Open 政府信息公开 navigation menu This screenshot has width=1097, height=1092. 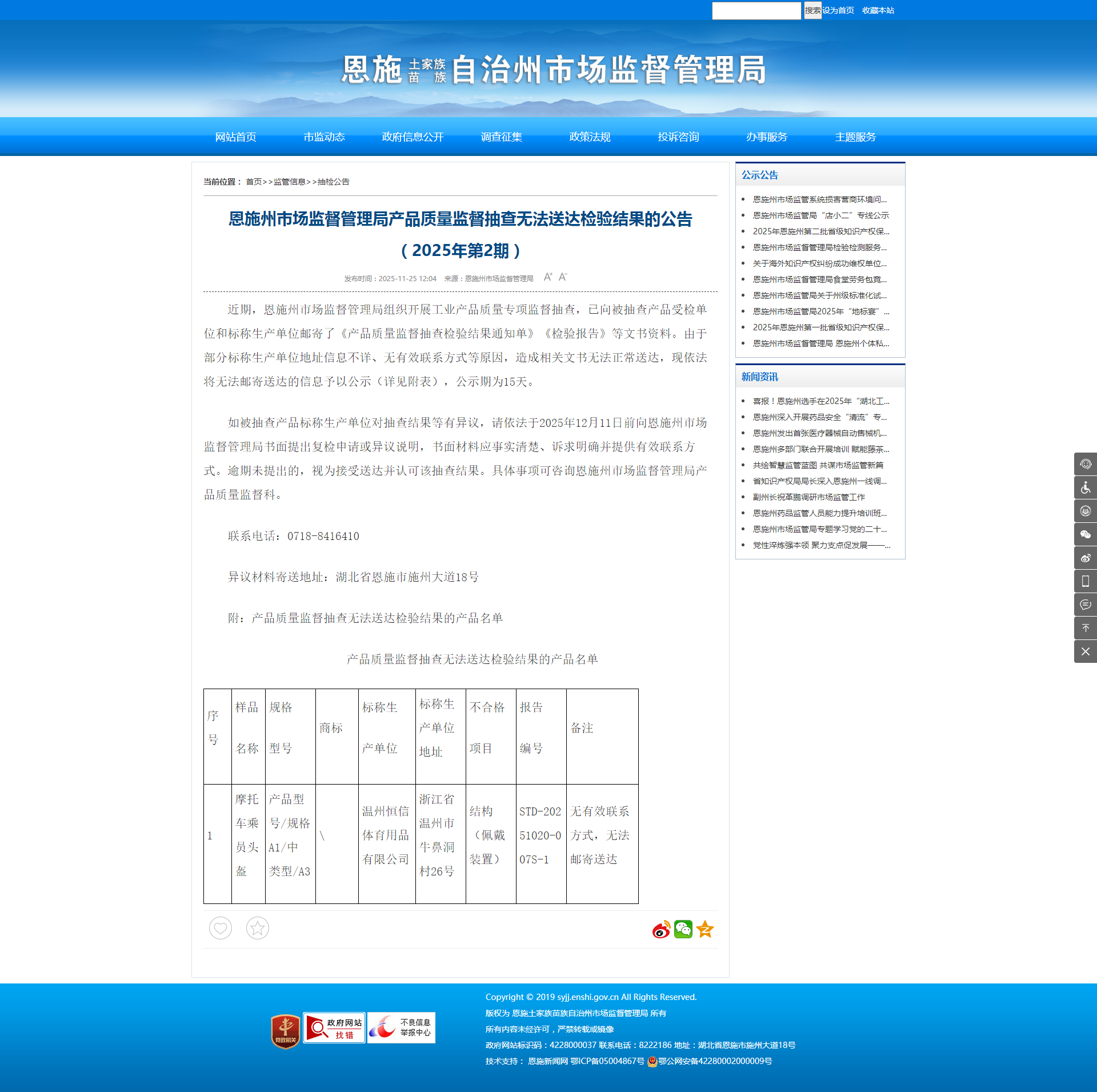(413, 137)
